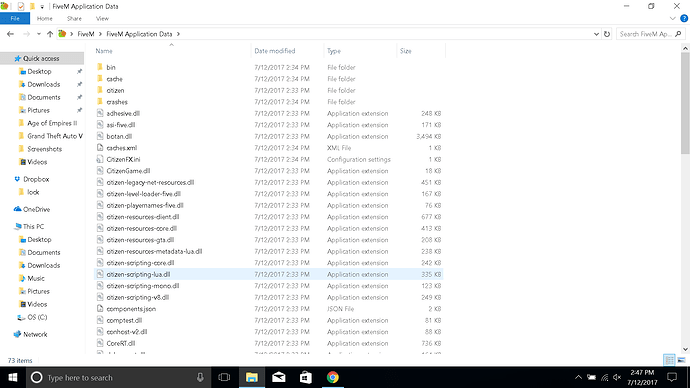Select Grand Theft Auto V in Quick access
This screenshot has height=388, width=690.
(x=55, y=136)
